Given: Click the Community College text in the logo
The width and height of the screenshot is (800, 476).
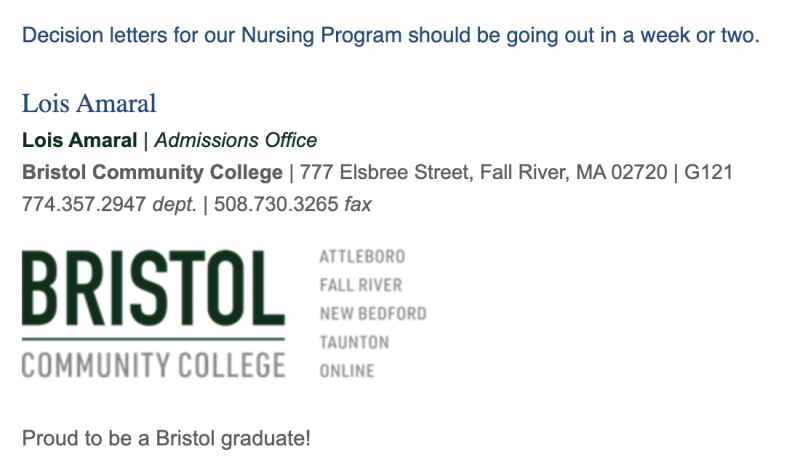Looking at the screenshot, I should coord(153,365).
